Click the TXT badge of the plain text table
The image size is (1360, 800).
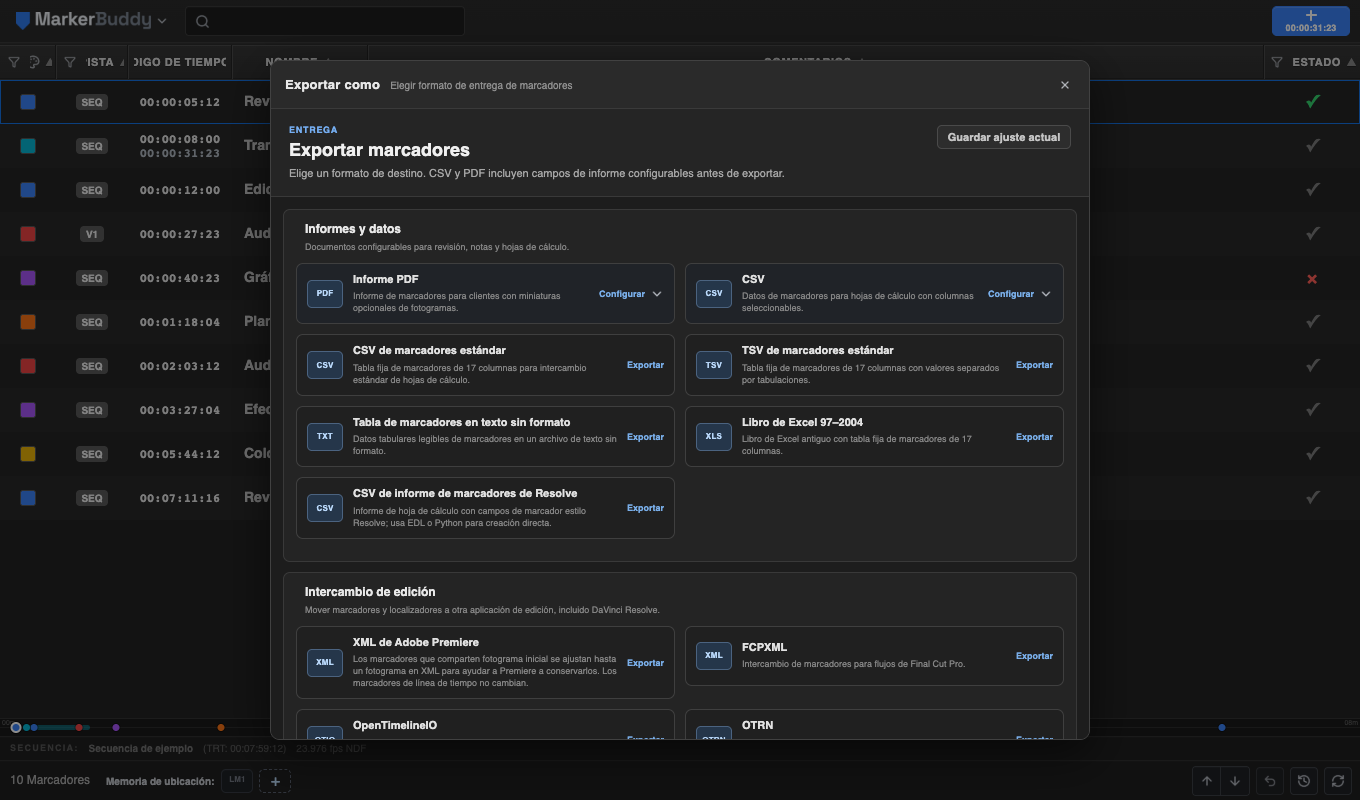[x=325, y=437]
